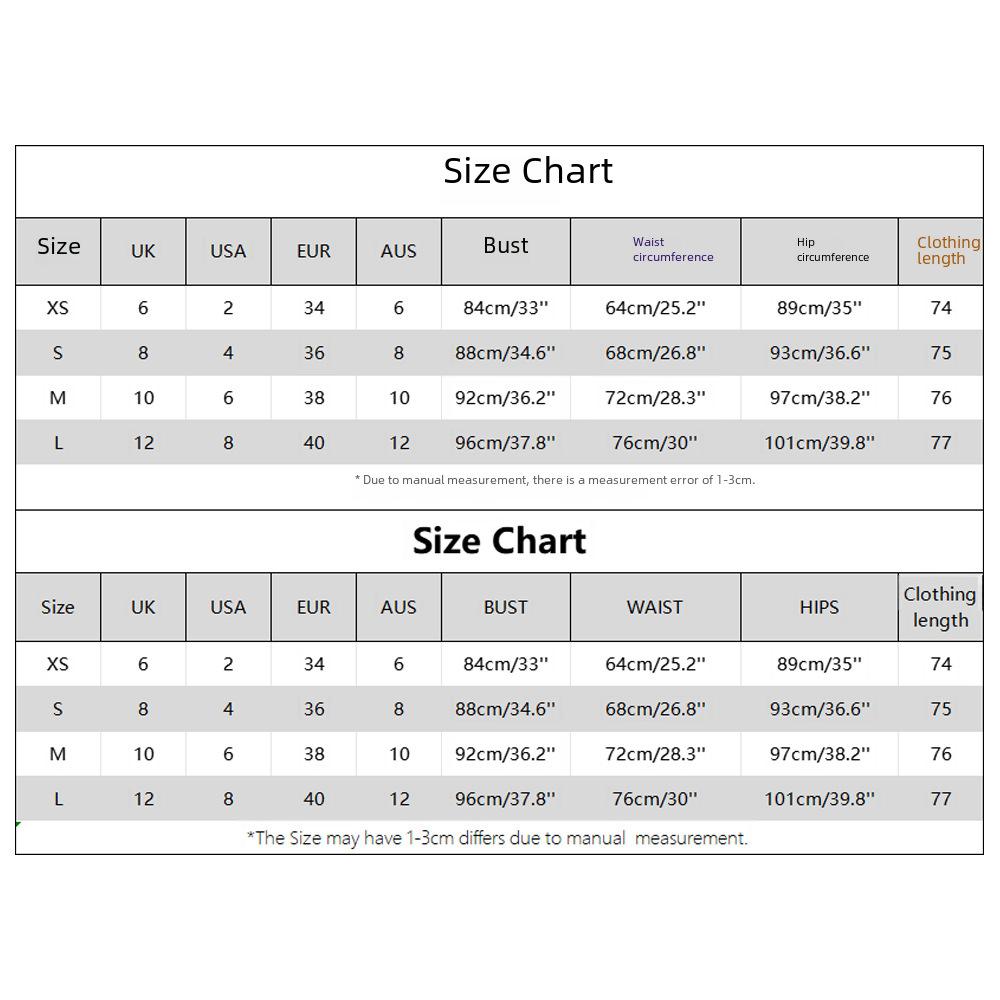This screenshot has height=1000, width=1000.
Task: Click the top Size Chart title
Action: point(528,171)
